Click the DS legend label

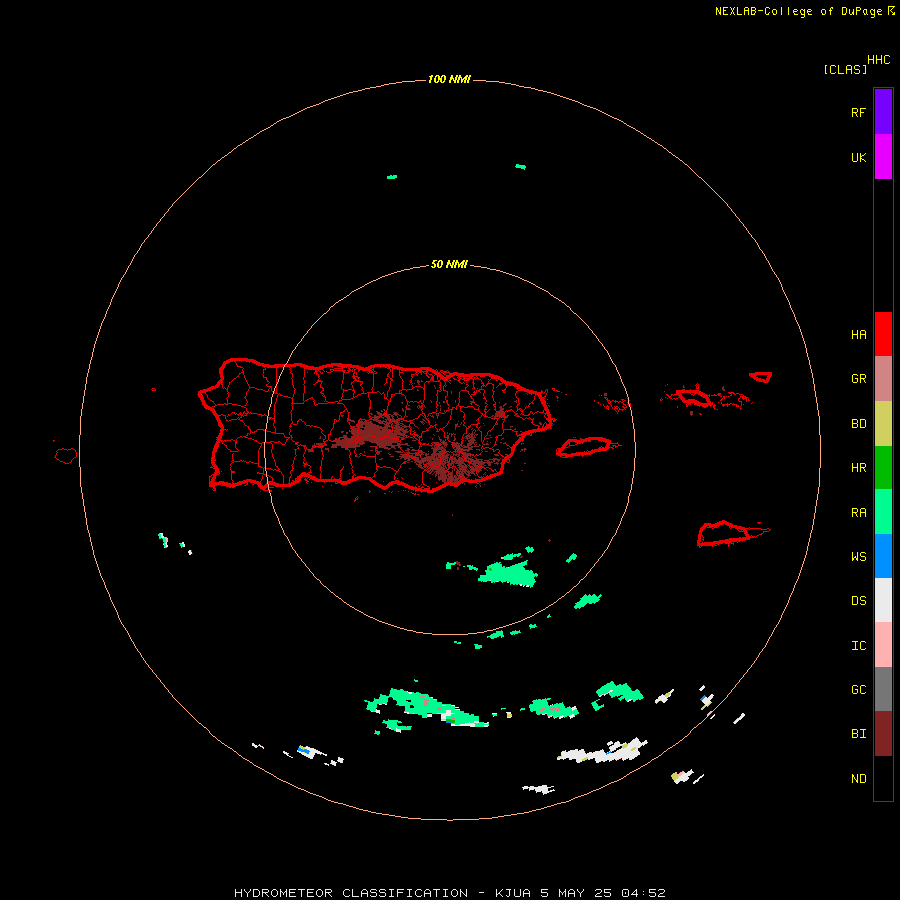(858, 601)
